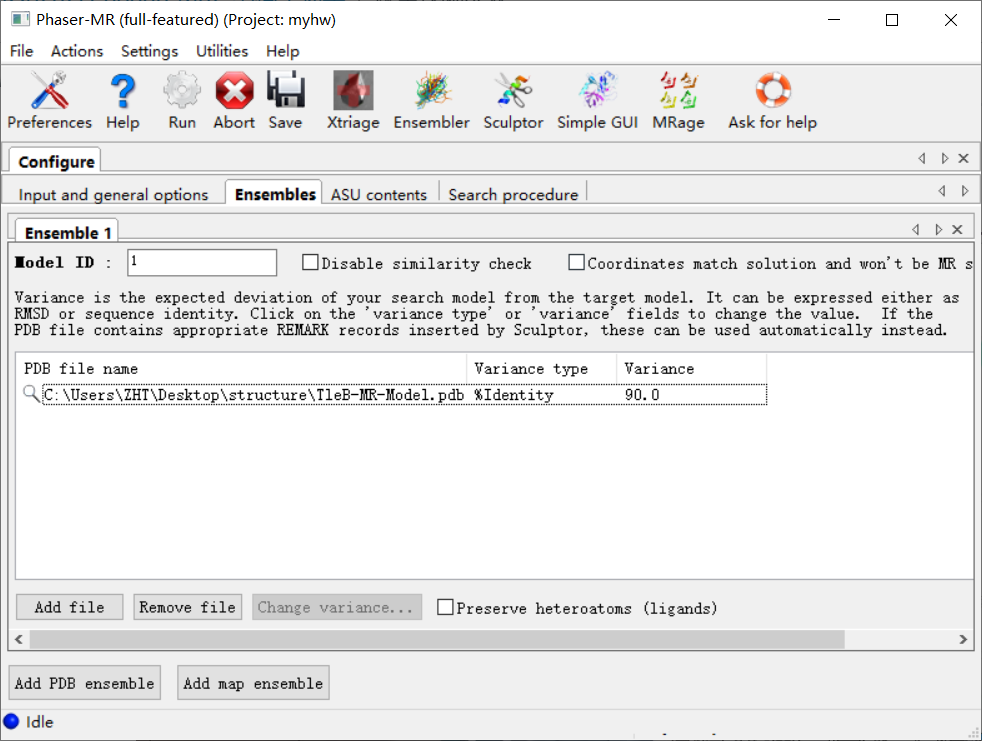Minimize the Phaser-MR window
The image size is (982, 741).
coord(834,20)
